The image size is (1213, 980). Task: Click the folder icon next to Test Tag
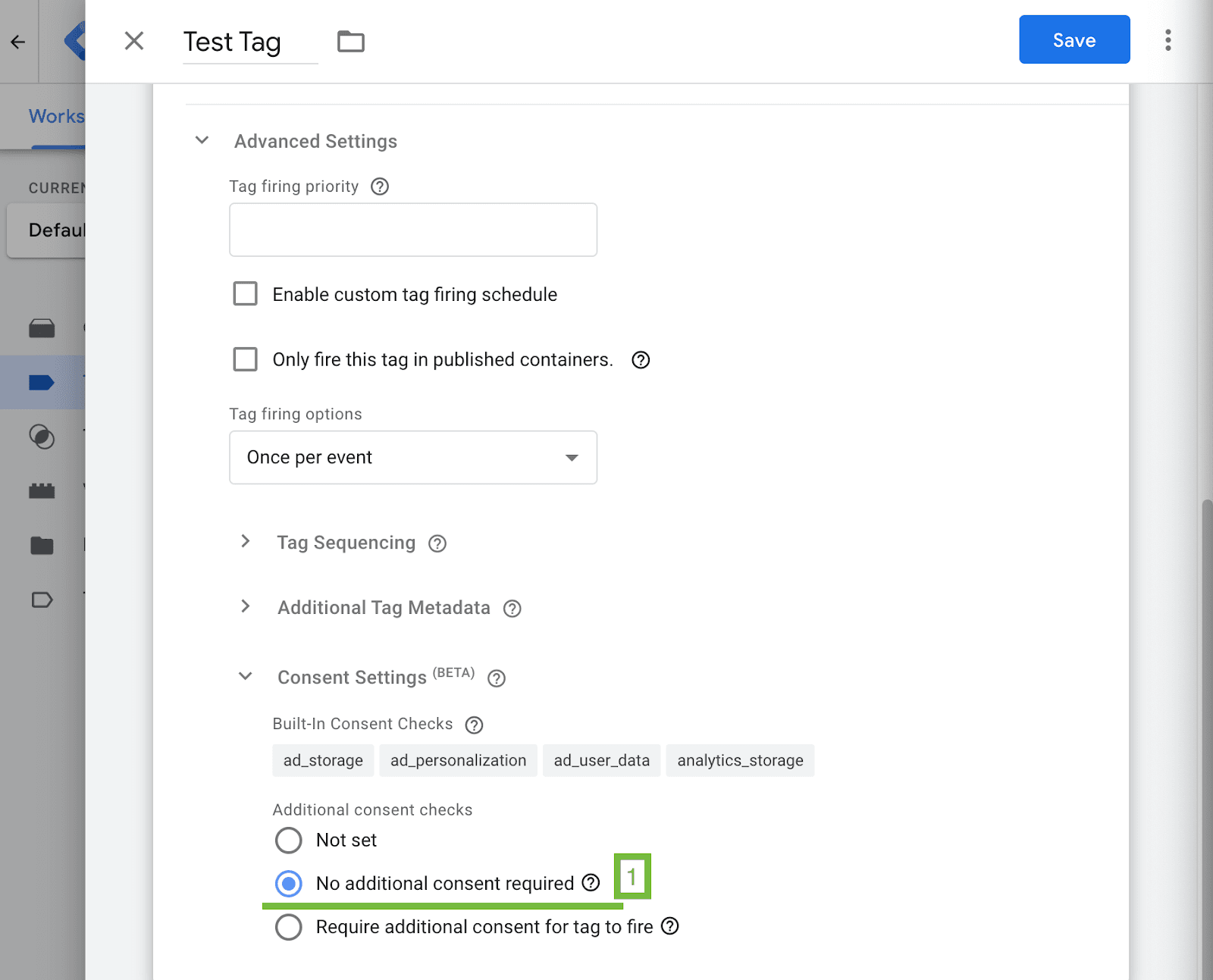pyautogui.click(x=349, y=41)
